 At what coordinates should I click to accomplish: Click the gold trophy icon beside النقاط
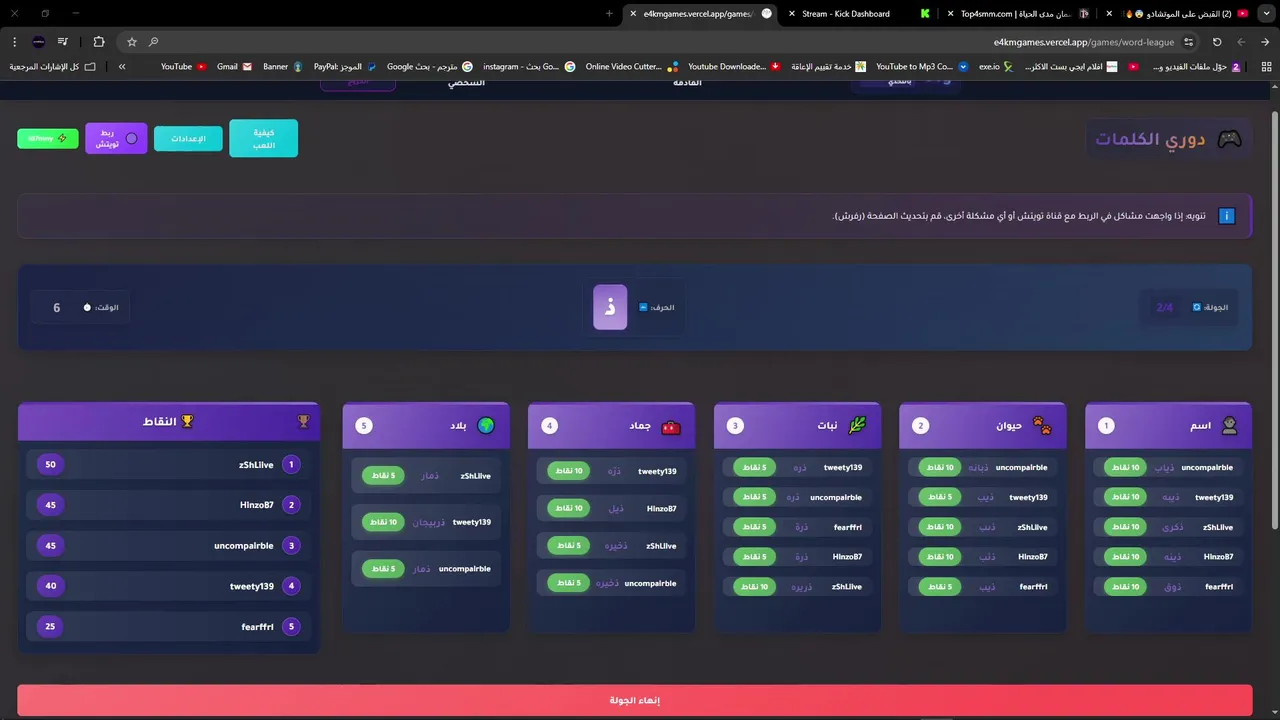(x=187, y=422)
